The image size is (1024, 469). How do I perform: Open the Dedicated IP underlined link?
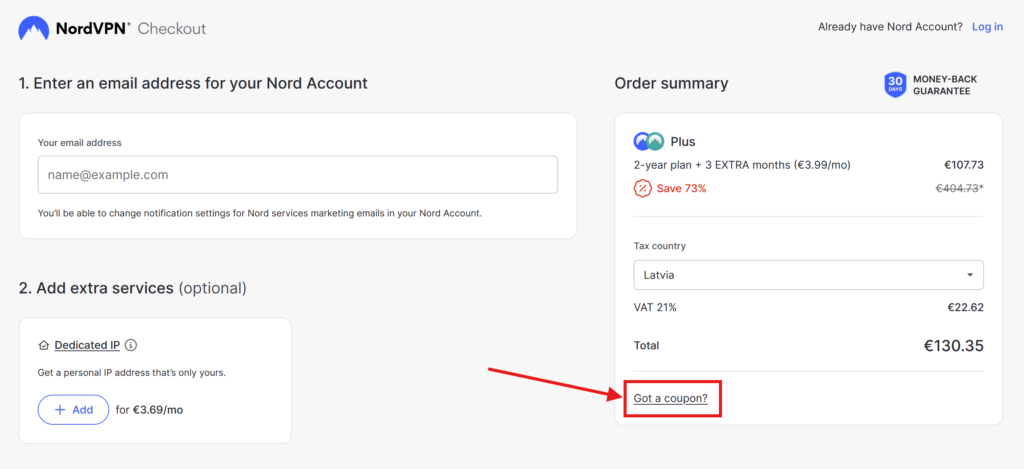[87, 345]
